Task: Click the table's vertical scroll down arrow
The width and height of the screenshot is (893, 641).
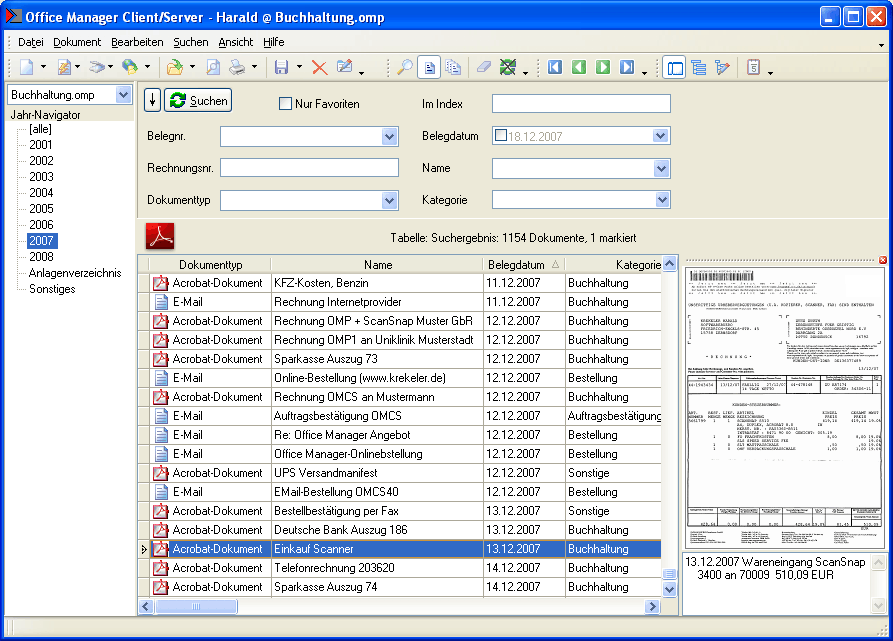Action: tap(670, 590)
